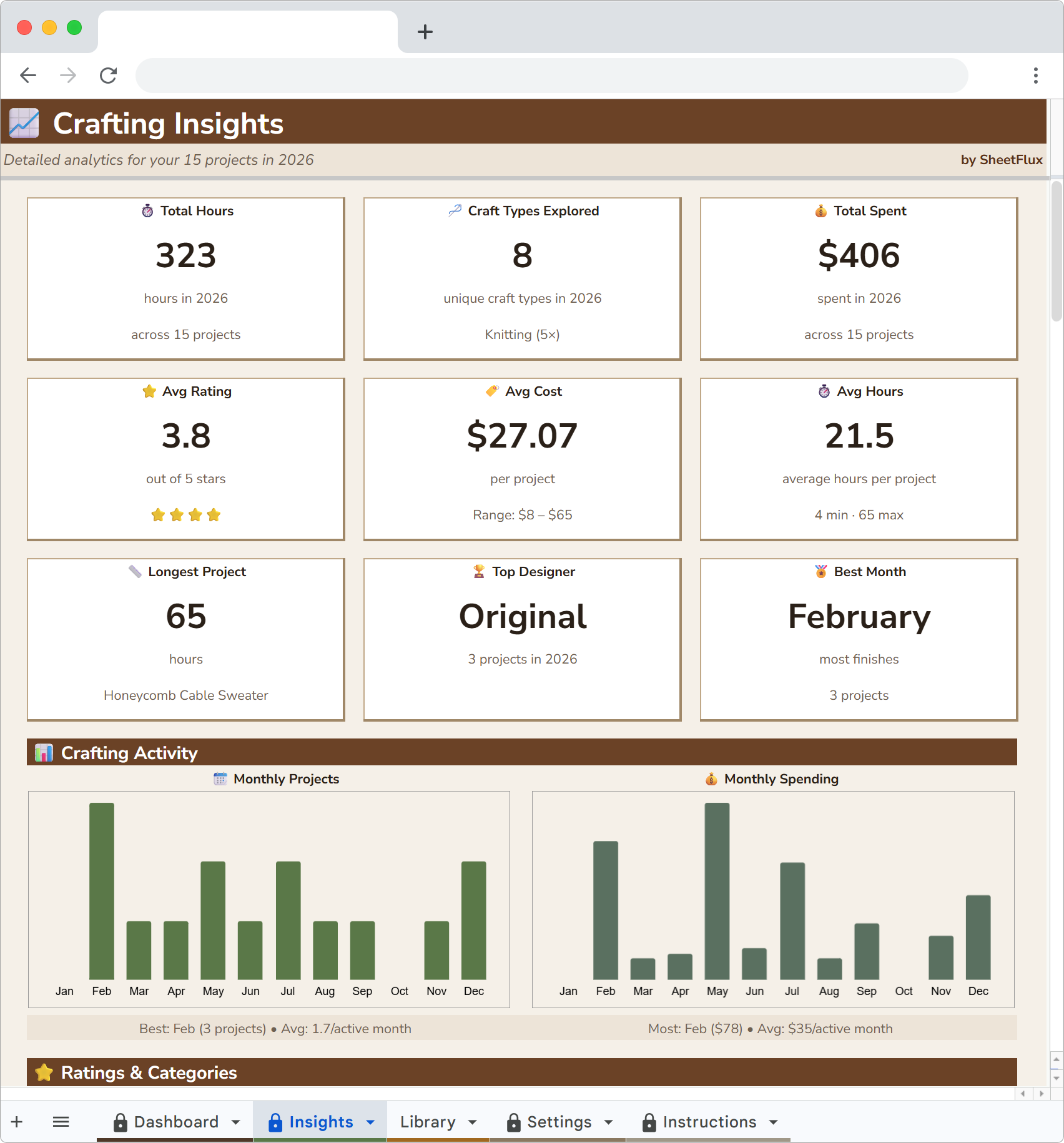Click the reload icon in the browser toolbar
The width and height of the screenshot is (1064, 1143).
tap(108, 75)
